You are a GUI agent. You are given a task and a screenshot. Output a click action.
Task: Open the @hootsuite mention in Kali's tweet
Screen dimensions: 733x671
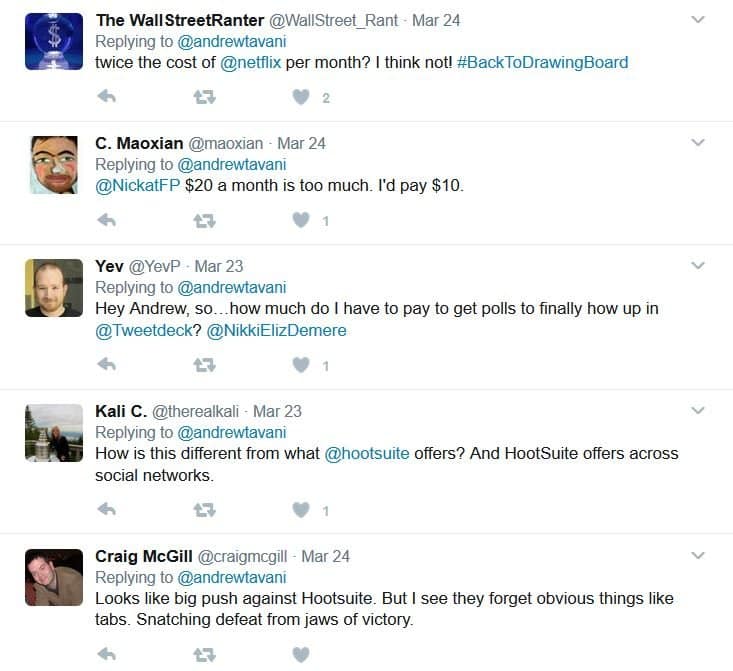coord(367,454)
